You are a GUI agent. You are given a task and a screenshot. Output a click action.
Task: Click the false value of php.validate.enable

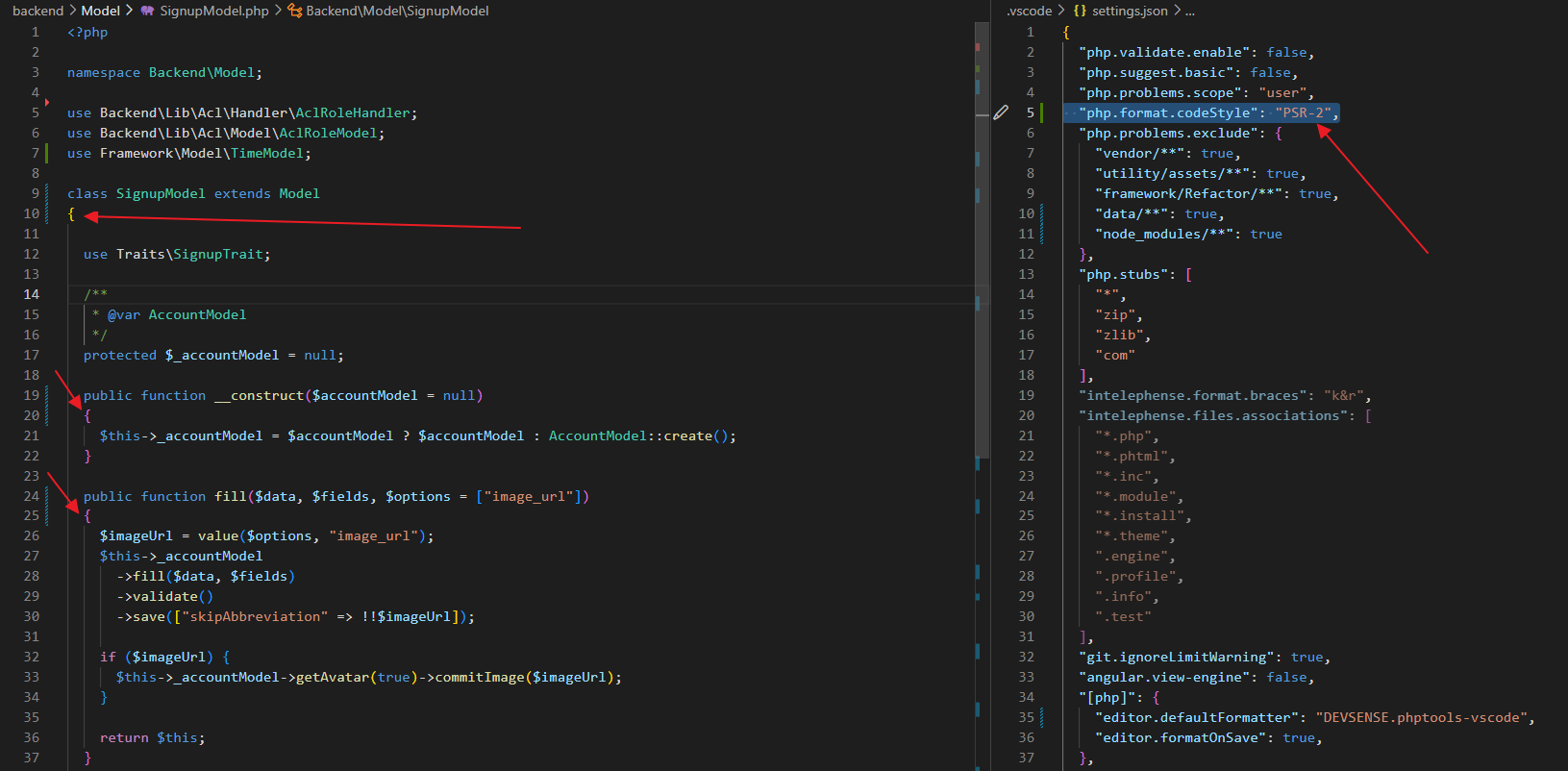[1286, 52]
